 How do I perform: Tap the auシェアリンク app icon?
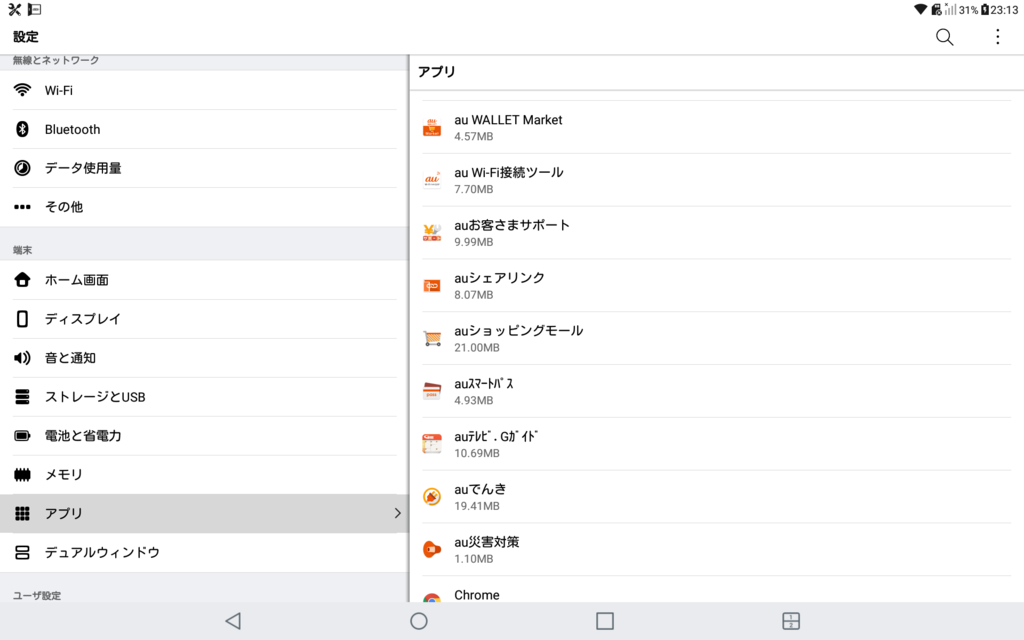[x=432, y=286]
